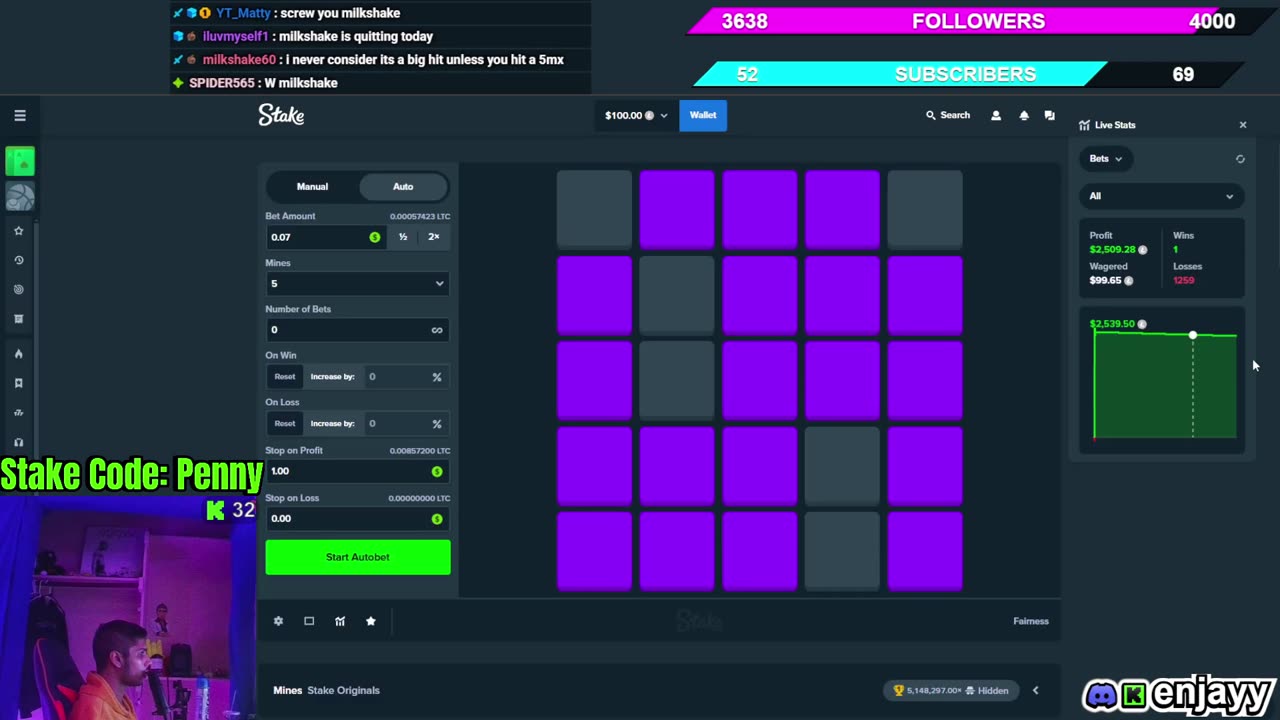Open Live Support headset icon in sidebar
Viewport: 1280px width, 720px height.
coord(18,442)
